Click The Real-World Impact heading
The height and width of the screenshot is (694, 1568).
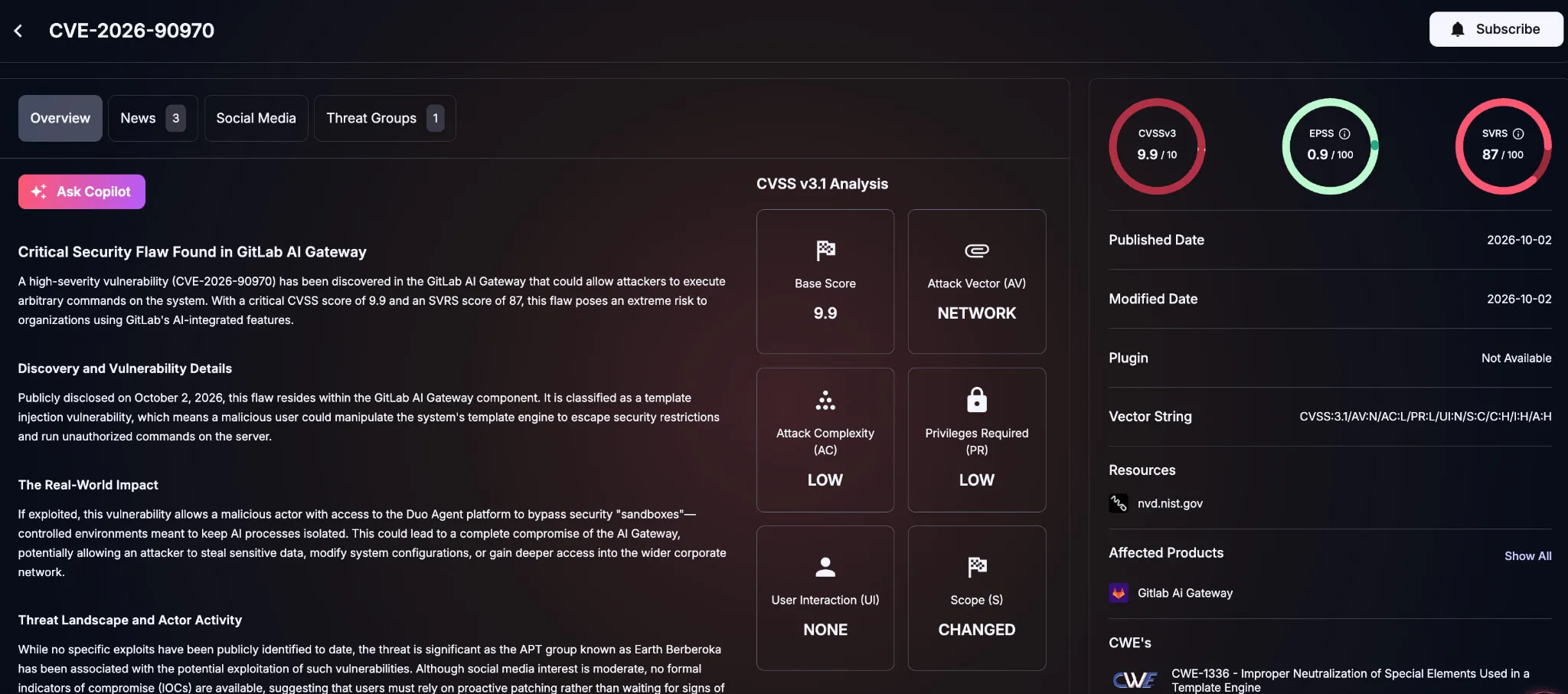(88, 485)
